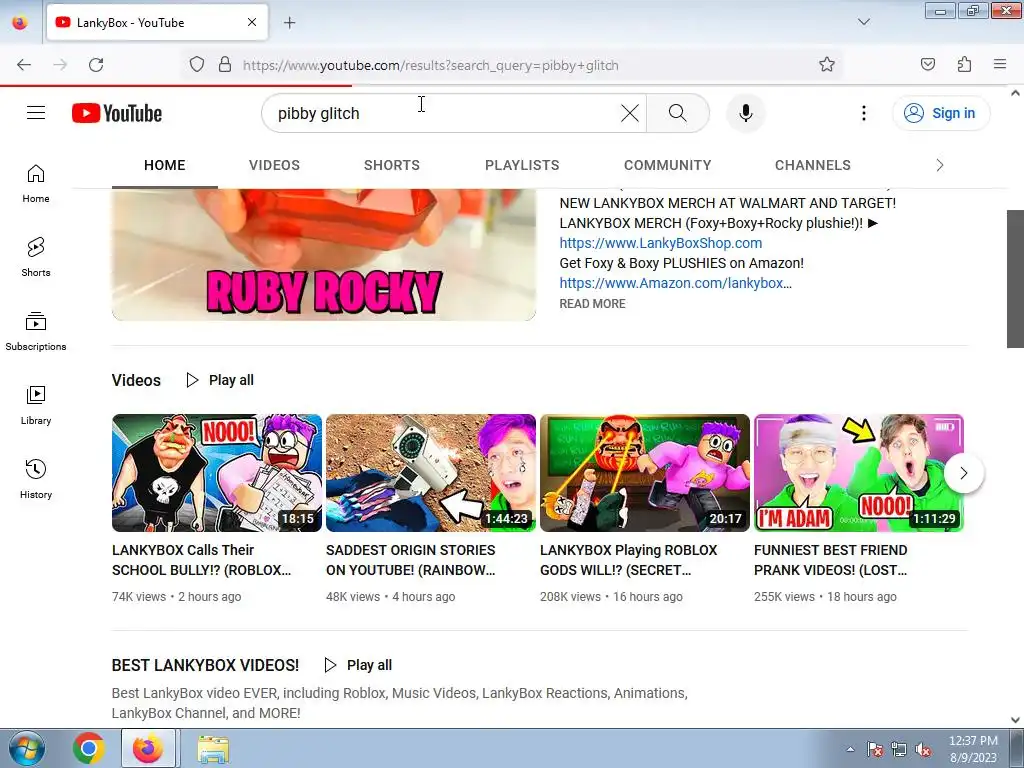Play all in the Videos section
This screenshot has height=768, width=1024.
tap(220, 380)
